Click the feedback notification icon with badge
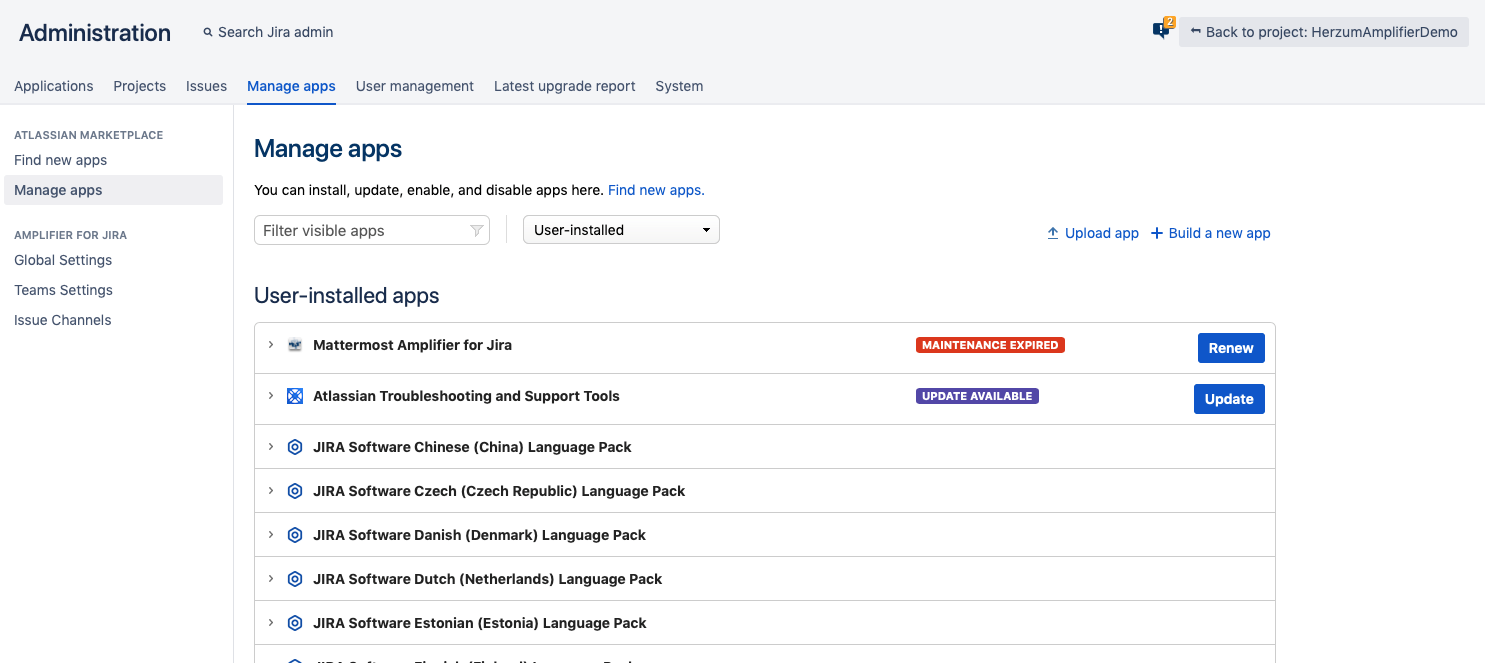Screen dimensions: 1485x663 click(x=1161, y=30)
